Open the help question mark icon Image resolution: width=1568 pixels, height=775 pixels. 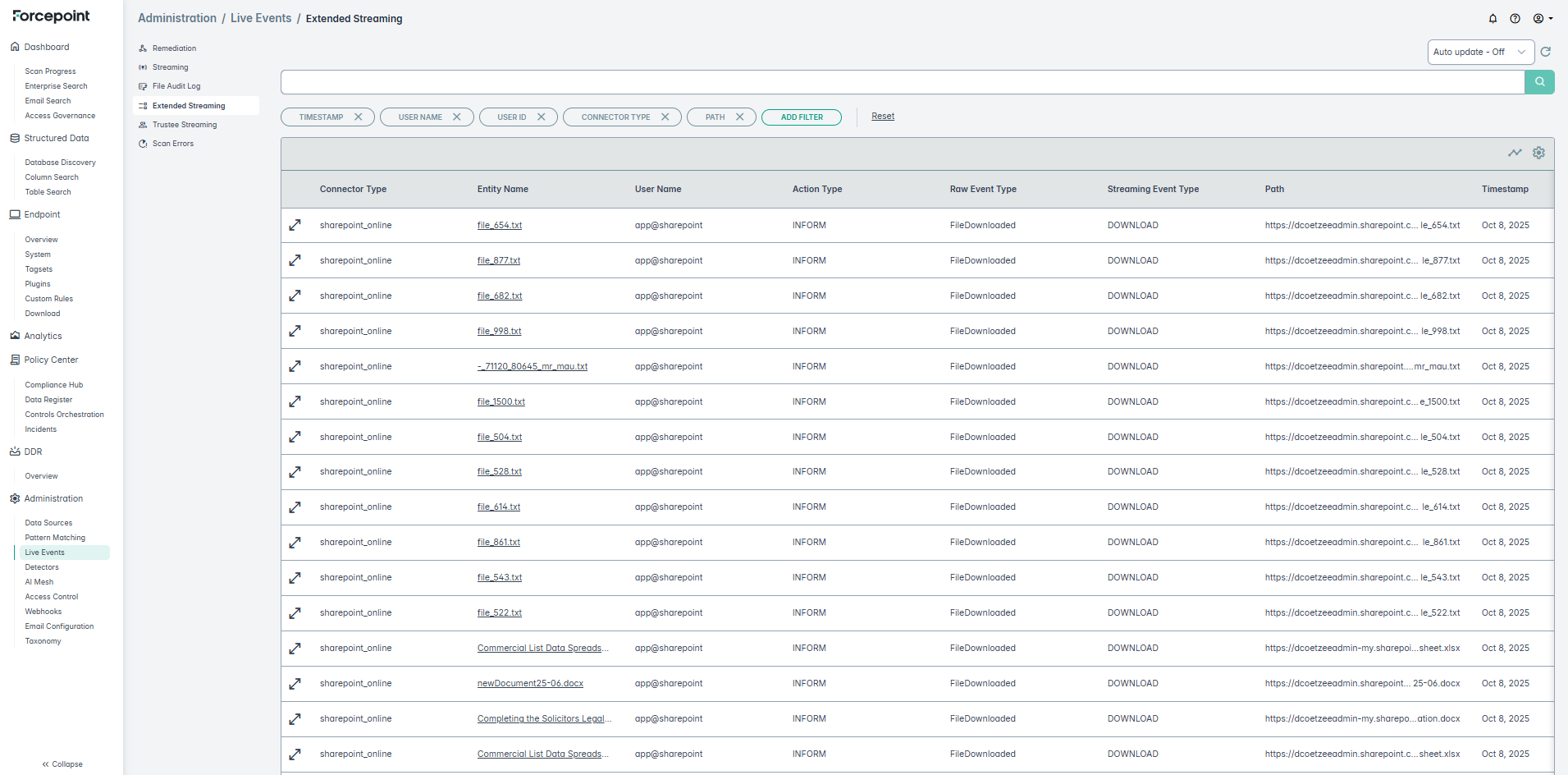click(x=1515, y=19)
